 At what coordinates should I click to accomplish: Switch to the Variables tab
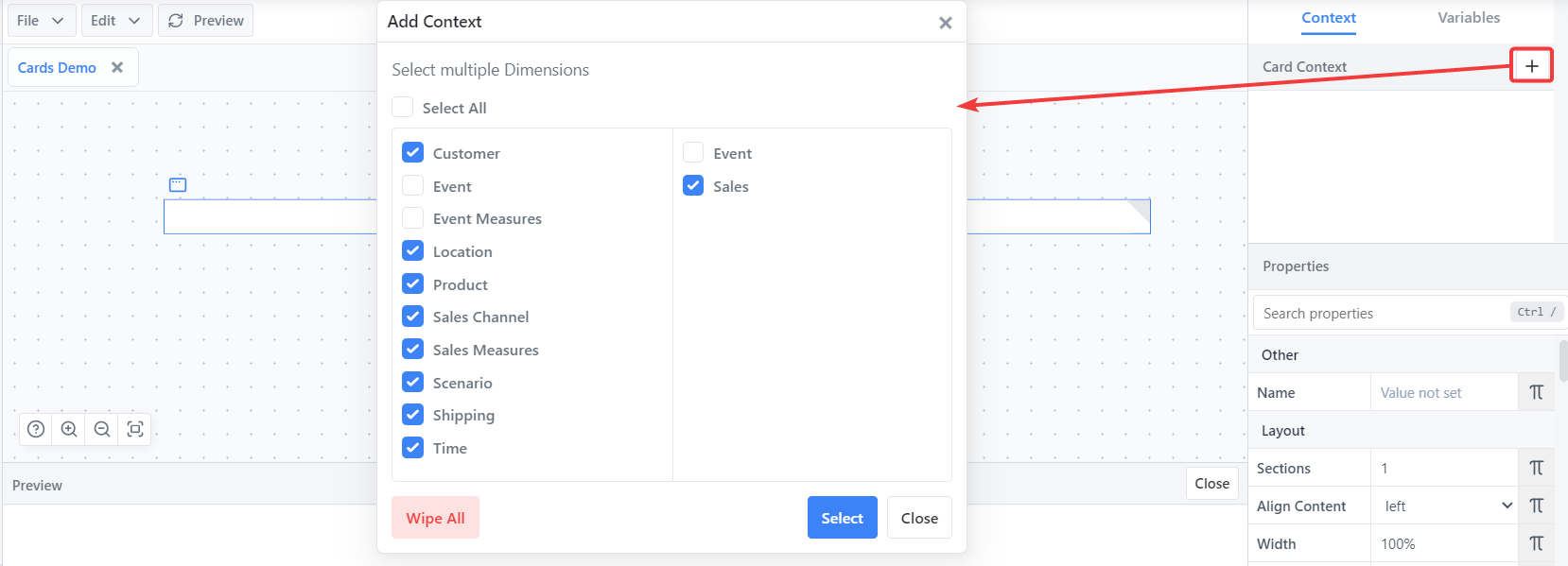1468,18
